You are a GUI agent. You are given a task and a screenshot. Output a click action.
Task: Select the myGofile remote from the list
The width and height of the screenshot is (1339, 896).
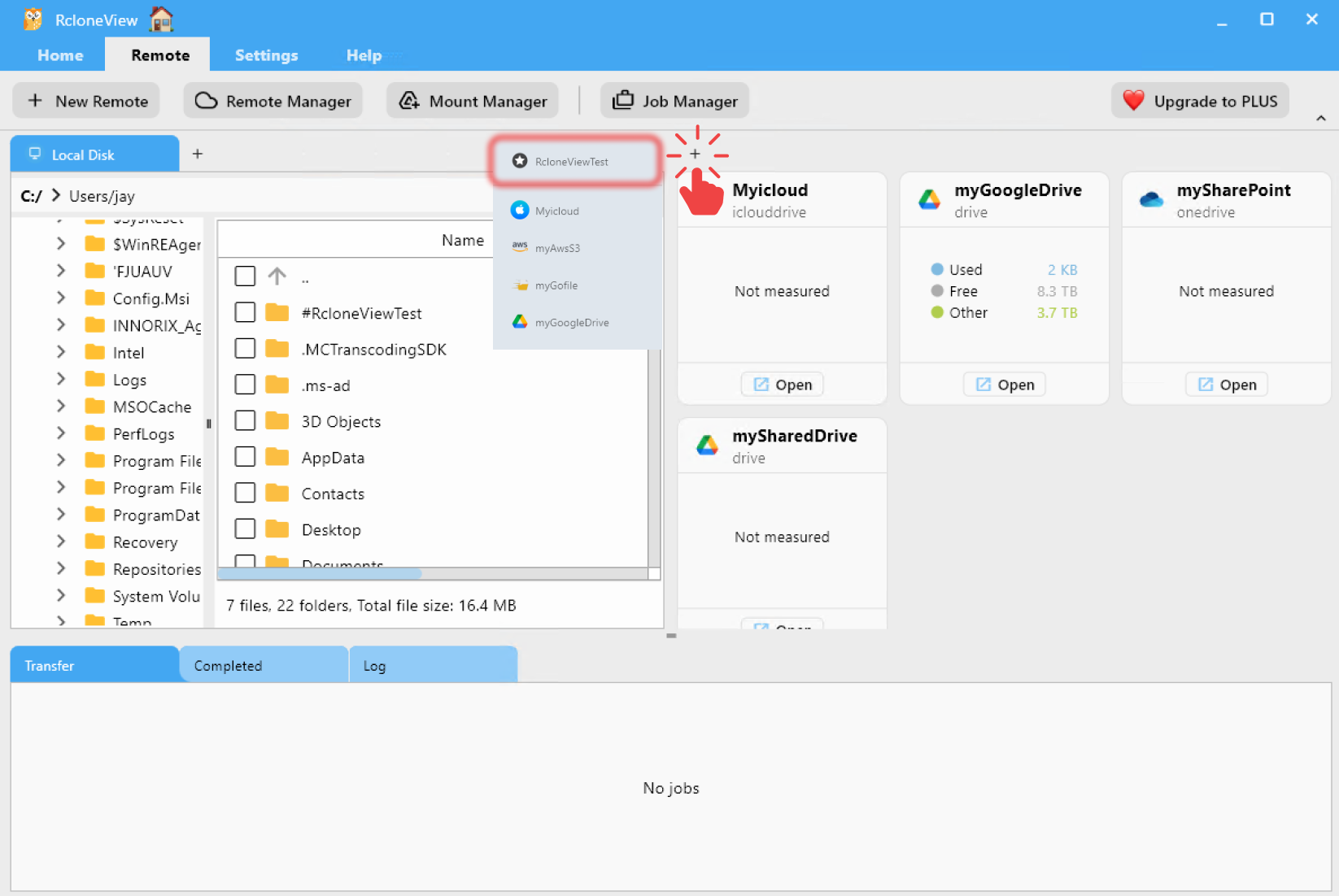pyautogui.click(x=557, y=285)
